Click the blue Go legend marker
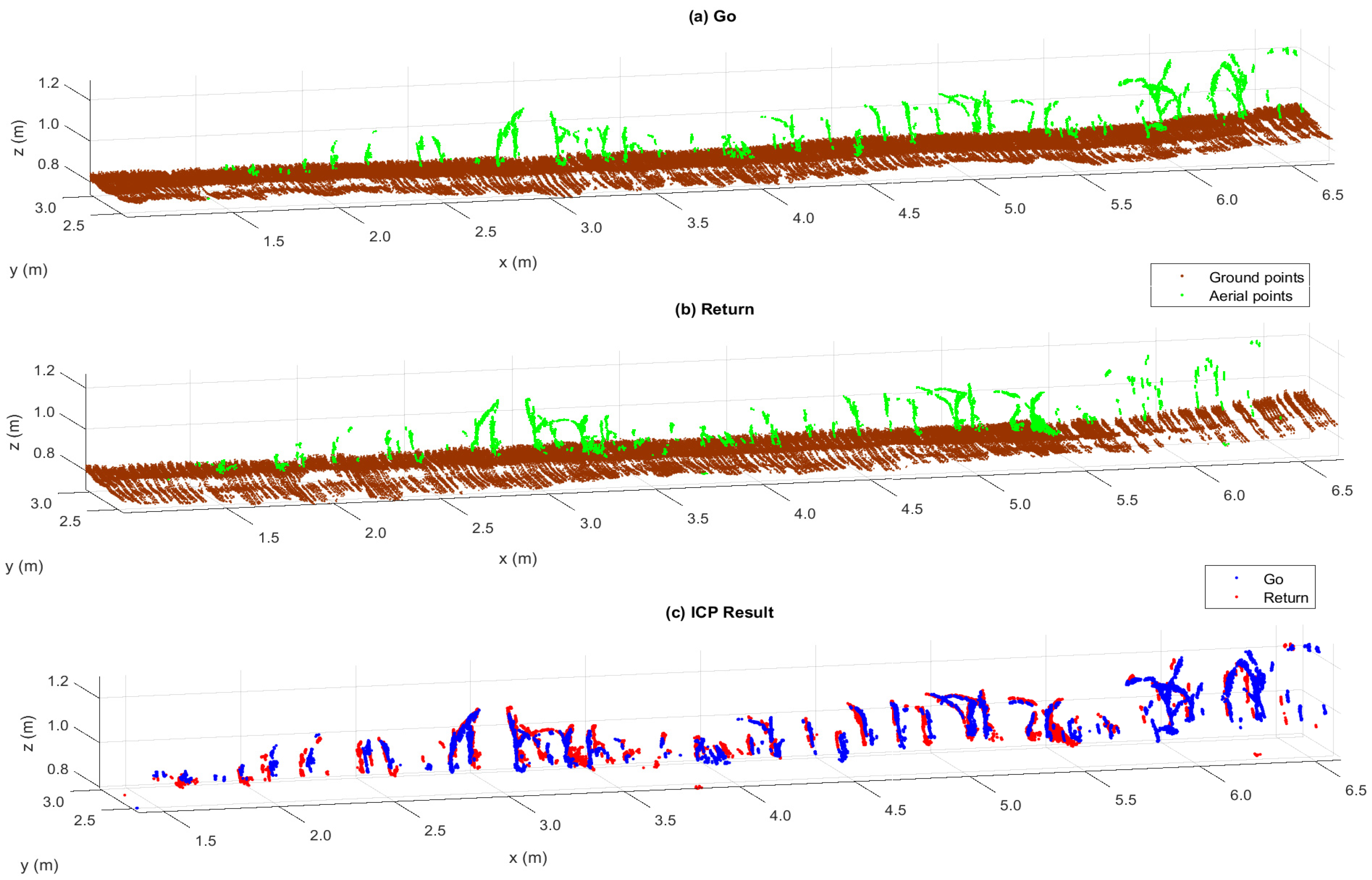The width and height of the screenshot is (1372, 880). click(1237, 578)
